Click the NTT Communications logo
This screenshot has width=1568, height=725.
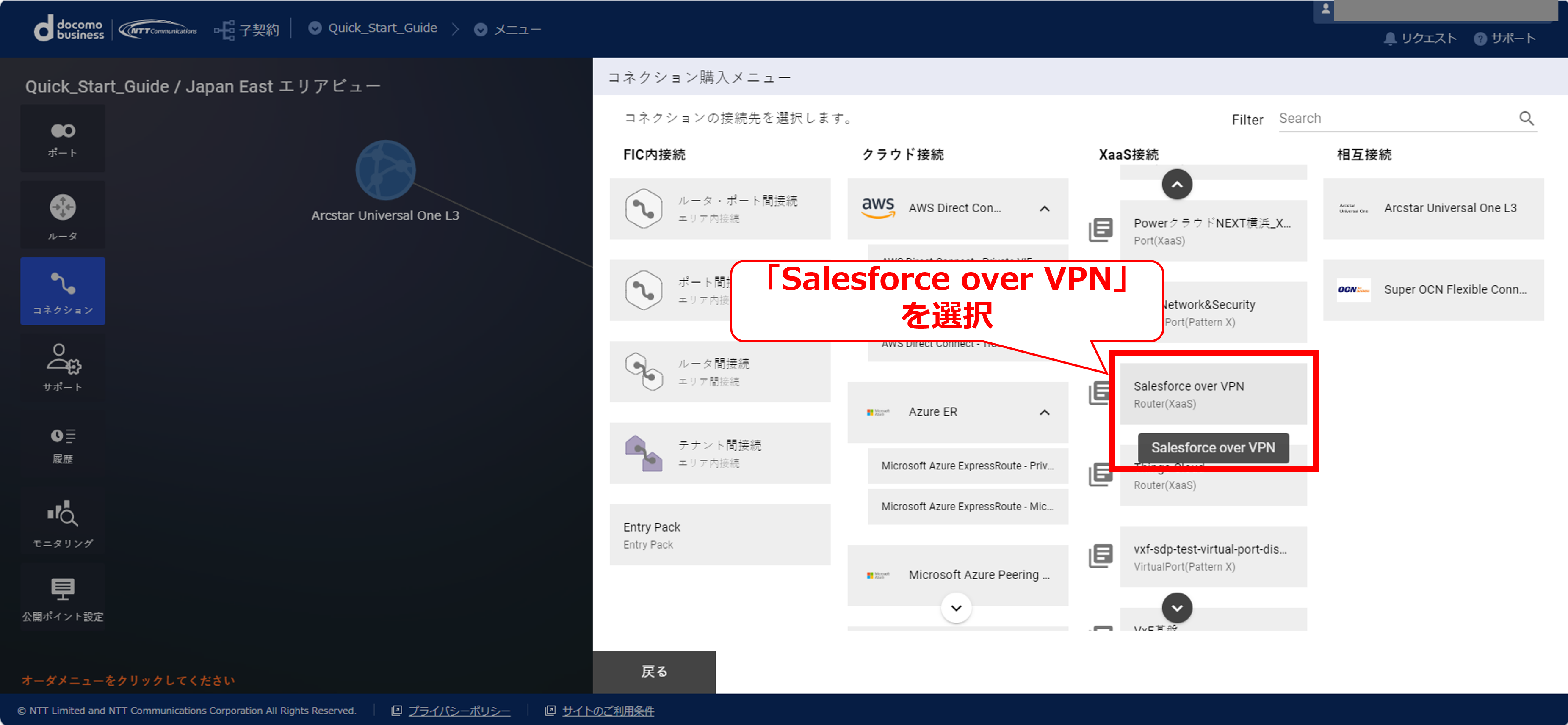click(x=158, y=29)
